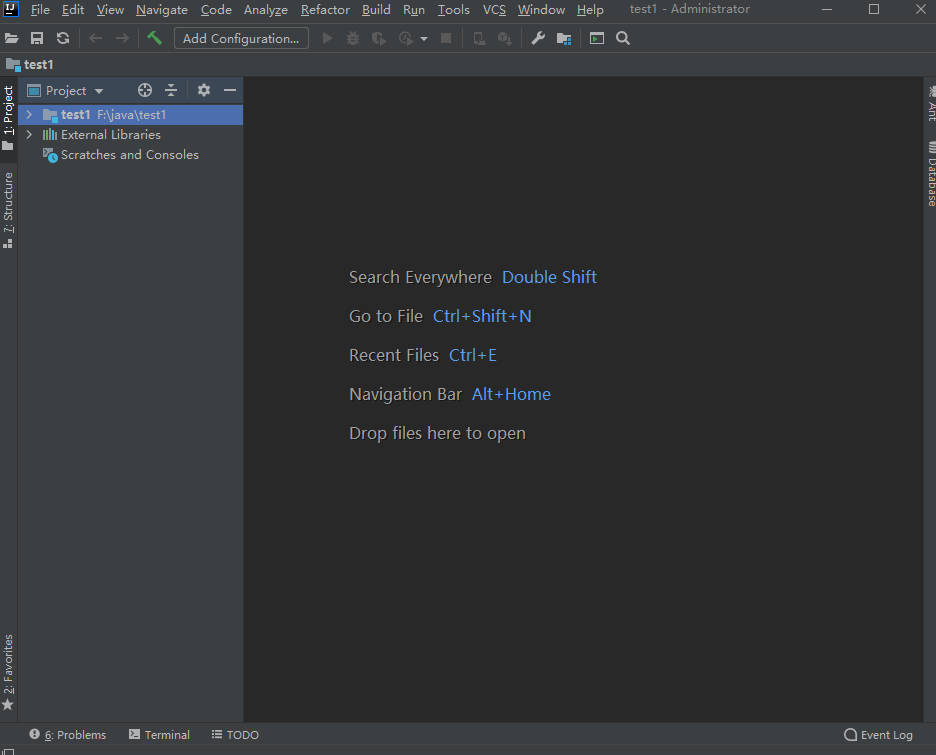
Task: Click the Save All disk icon
Action: [x=37, y=39]
